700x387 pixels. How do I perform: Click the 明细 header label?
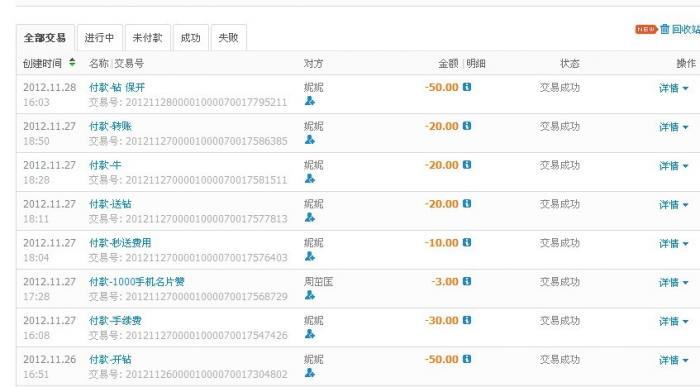pyautogui.click(x=476, y=63)
